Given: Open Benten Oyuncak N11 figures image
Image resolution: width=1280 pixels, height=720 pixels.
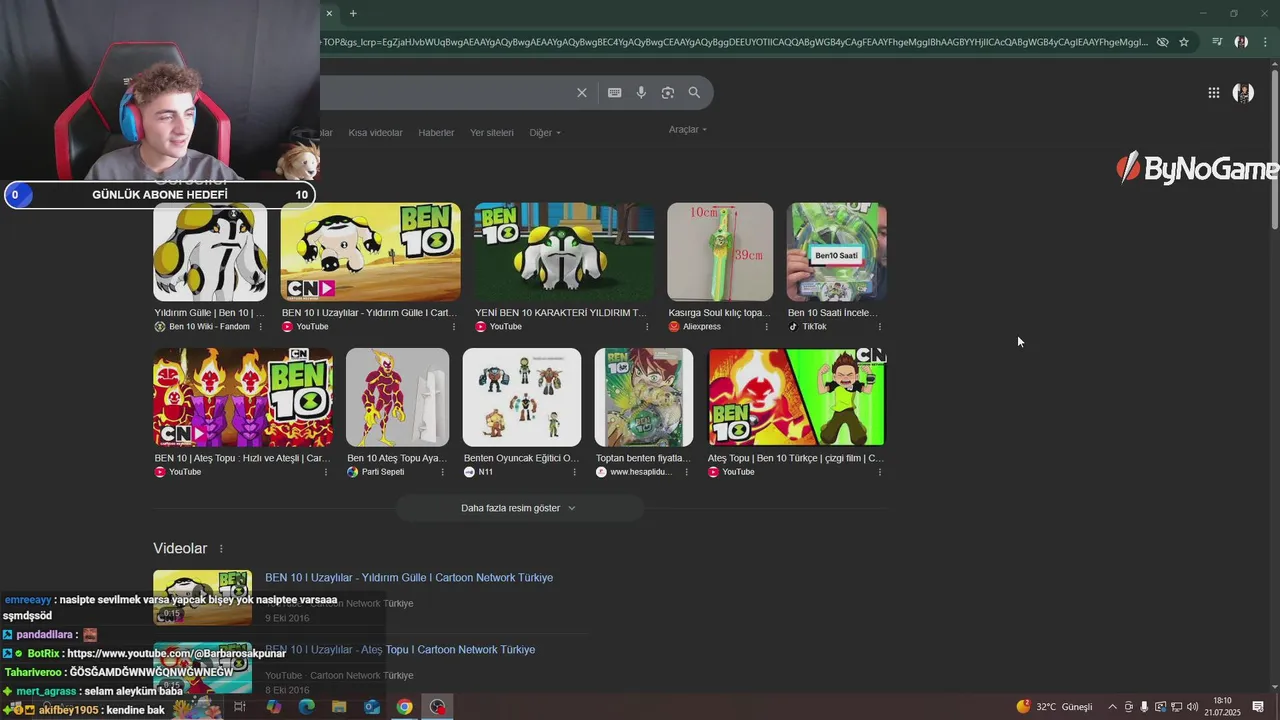Looking at the screenshot, I should click(522, 397).
